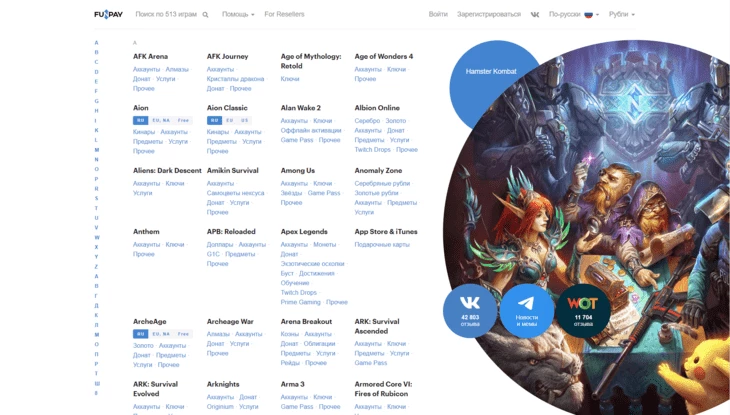Open Самоцветы нексуса under Amikin Survival
The height and width of the screenshot is (415, 730).
coord(235,193)
